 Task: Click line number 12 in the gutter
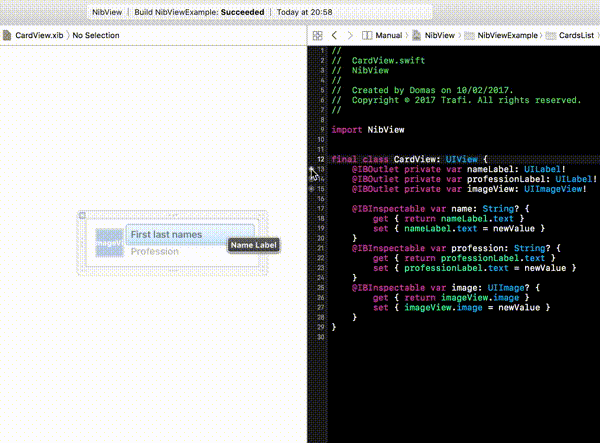tap(321, 159)
